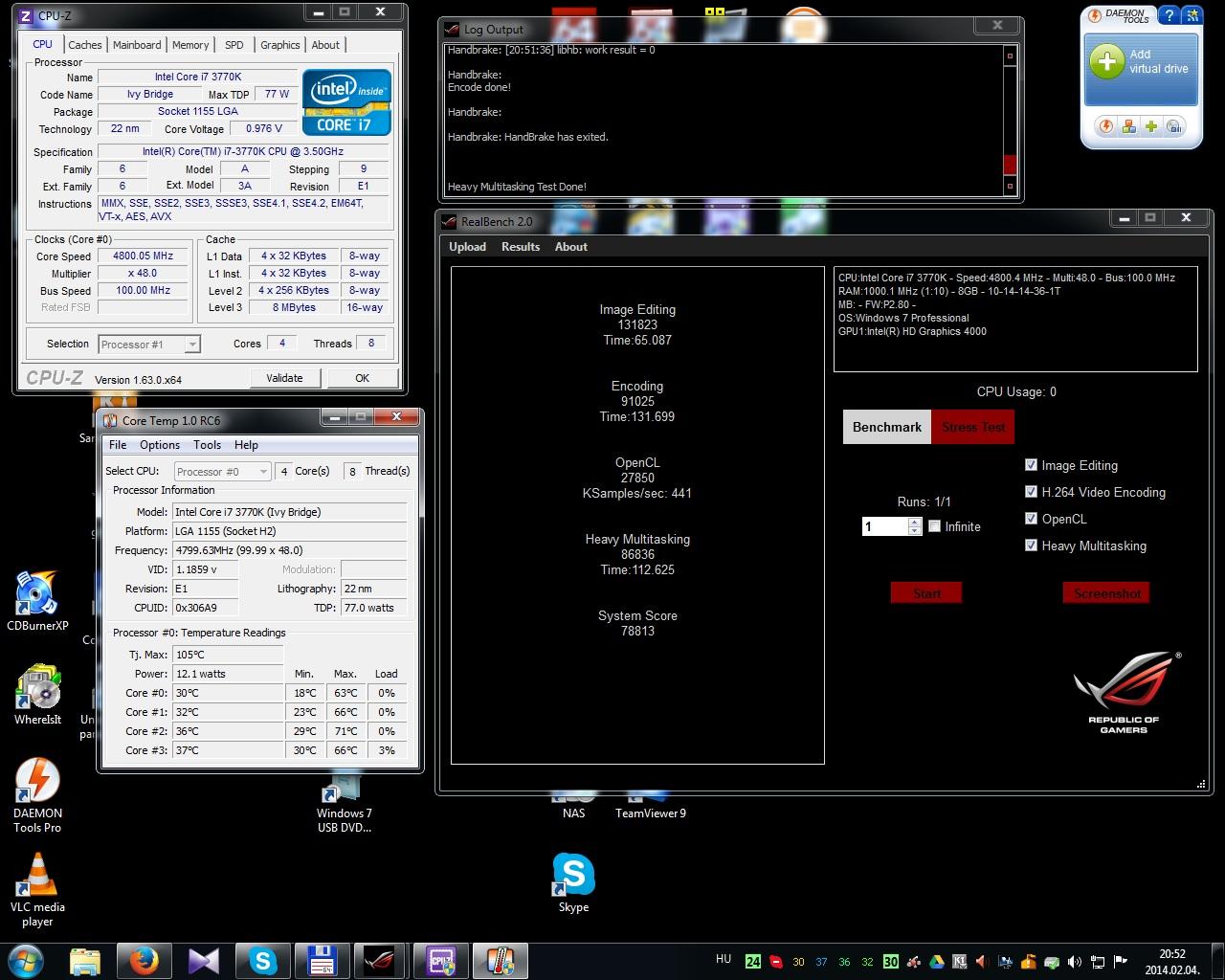
Task: Uncheck OpenCL benchmark checkbox
Action: point(1031,519)
